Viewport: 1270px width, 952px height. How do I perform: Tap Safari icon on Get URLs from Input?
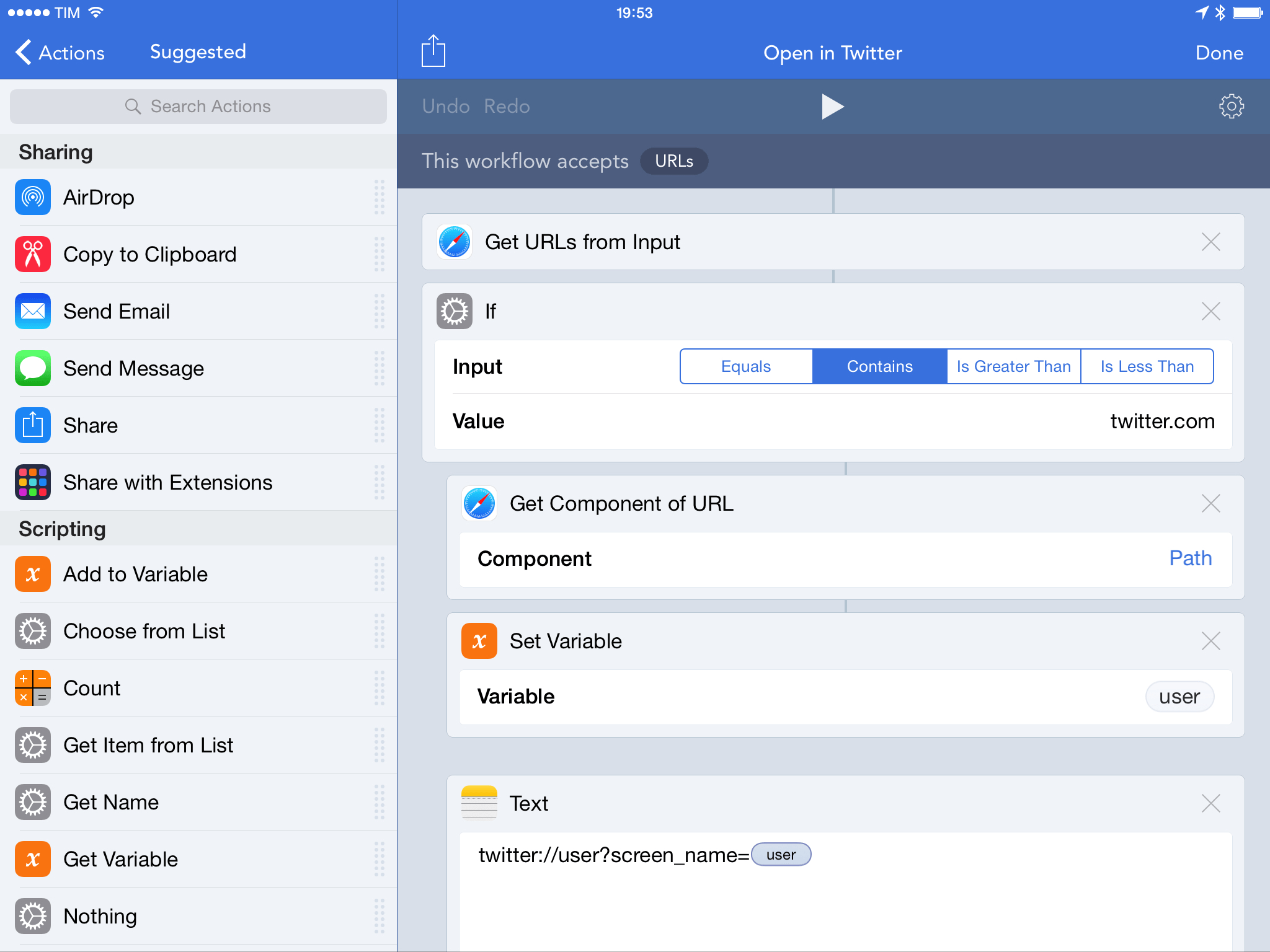click(455, 242)
